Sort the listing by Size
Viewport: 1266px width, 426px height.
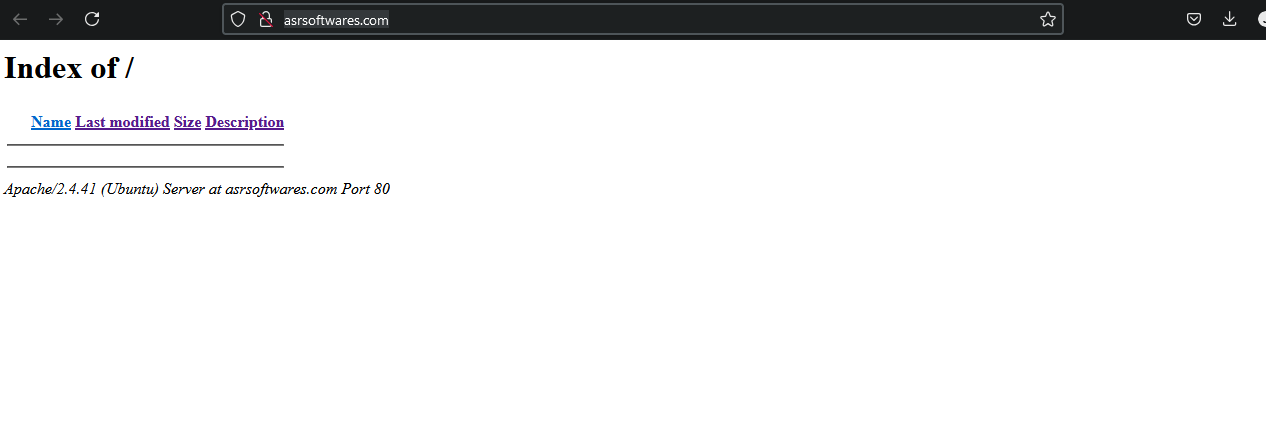(x=187, y=122)
